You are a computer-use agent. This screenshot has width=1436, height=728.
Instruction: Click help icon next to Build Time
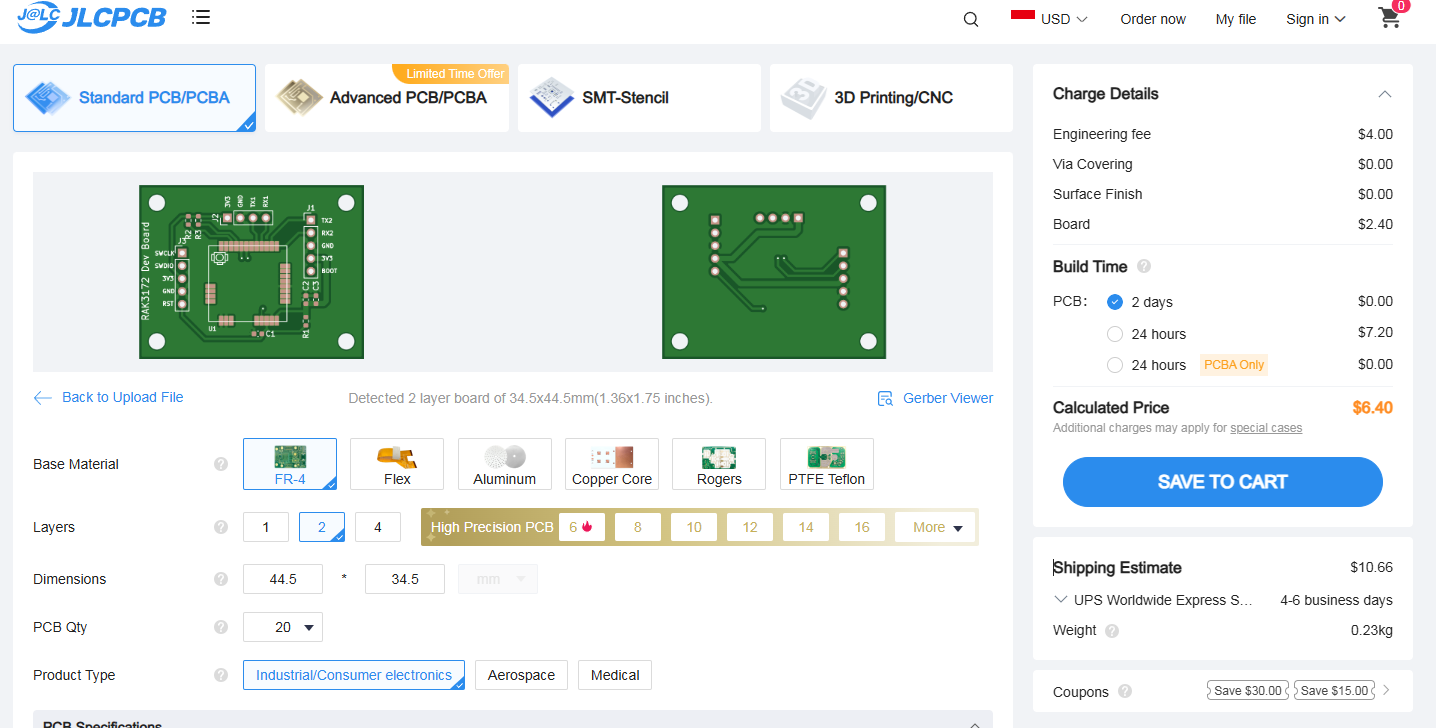tap(1144, 267)
